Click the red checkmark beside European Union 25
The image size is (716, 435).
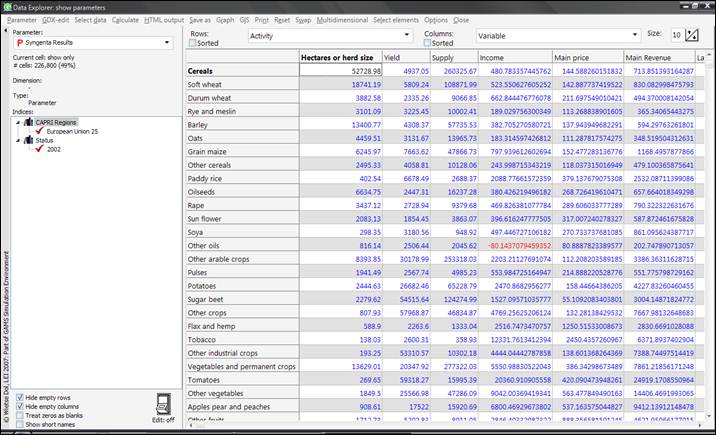pos(39,130)
